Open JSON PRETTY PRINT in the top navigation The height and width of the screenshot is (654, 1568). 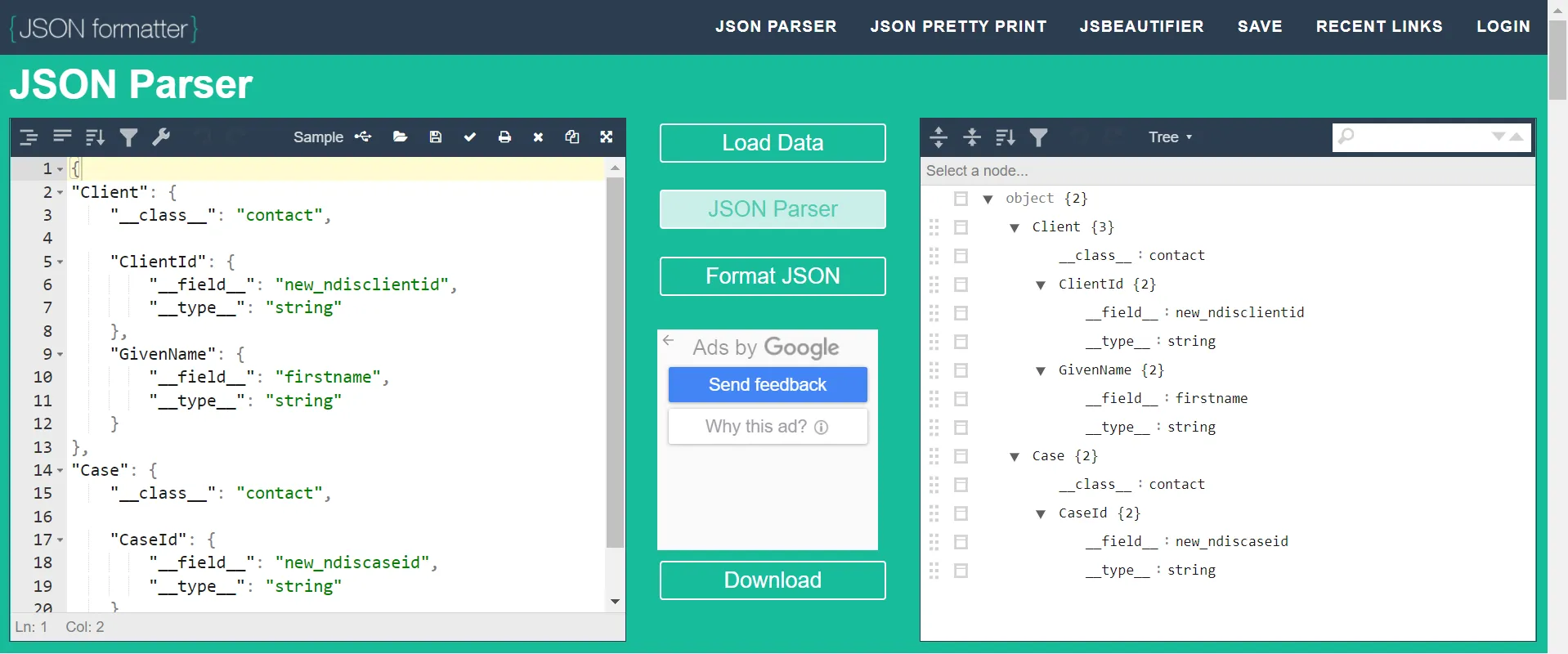958,26
